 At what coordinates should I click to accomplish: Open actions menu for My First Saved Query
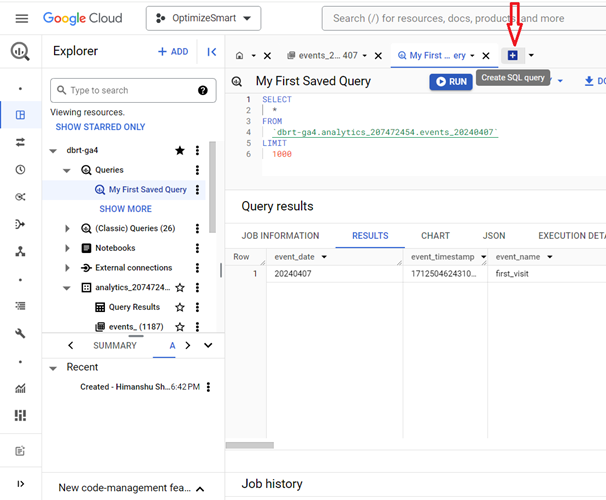[198, 190]
